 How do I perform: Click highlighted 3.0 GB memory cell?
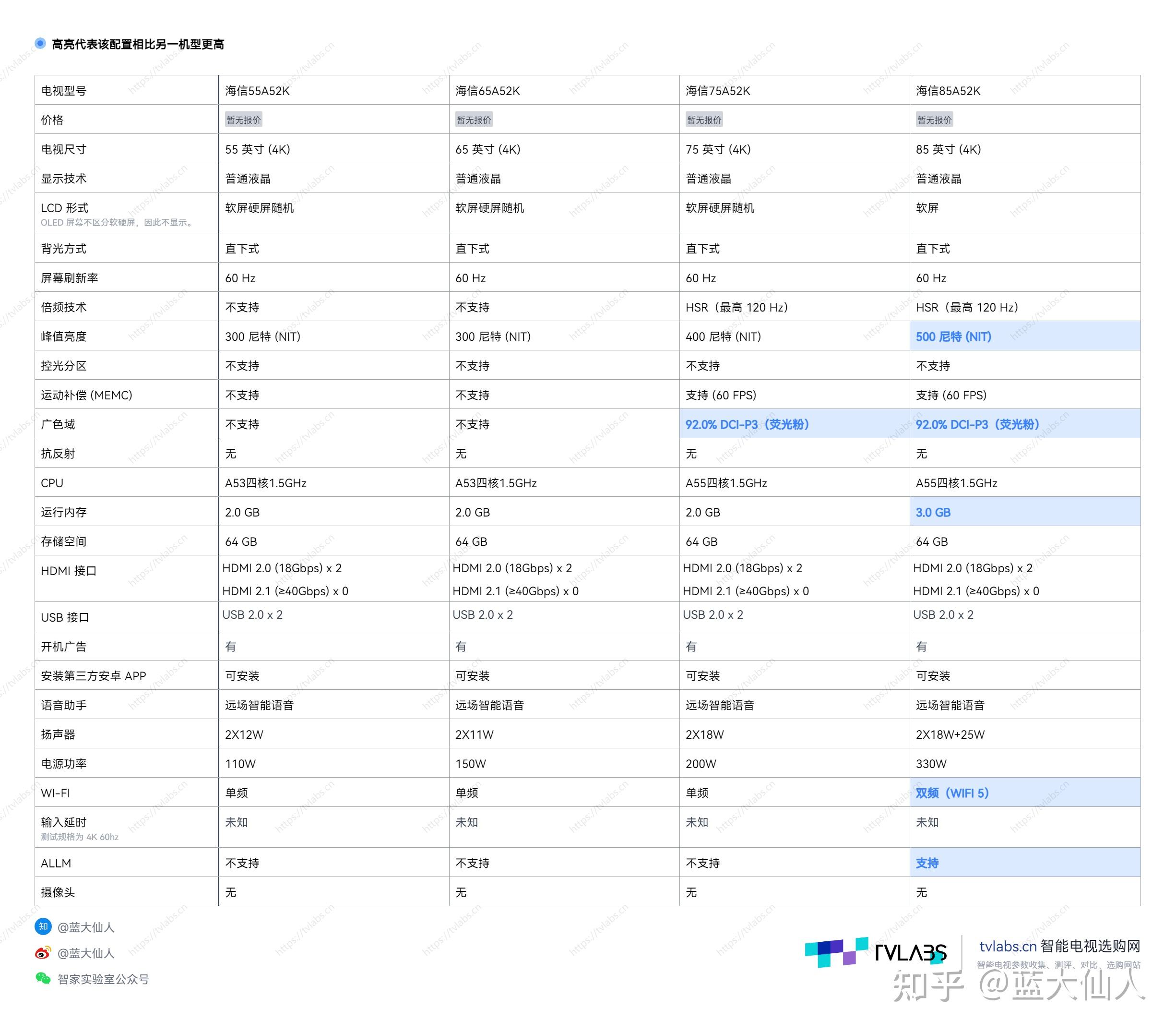[x=1025, y=512]
